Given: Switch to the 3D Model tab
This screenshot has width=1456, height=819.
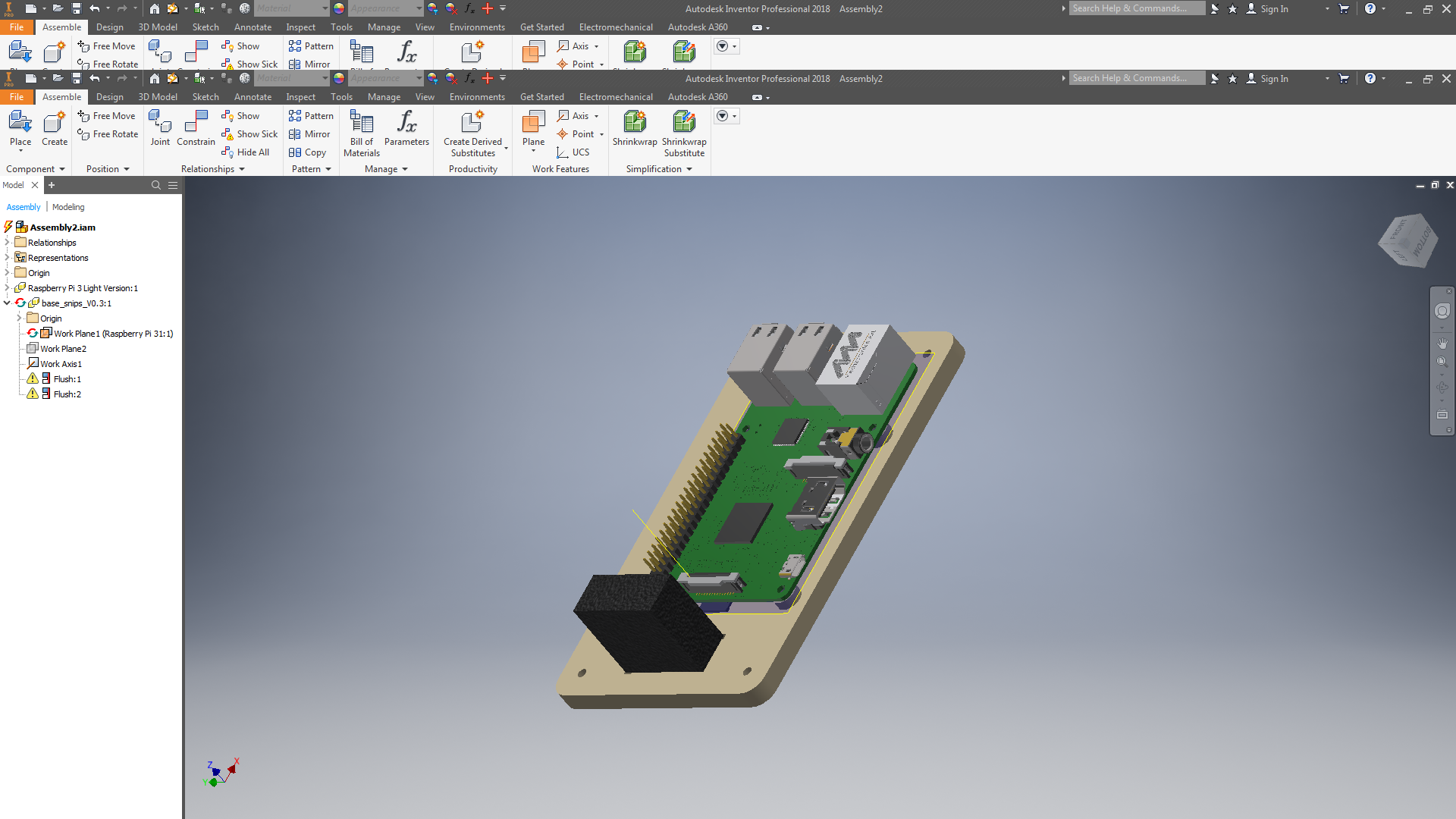Looking at the screenshot, I should [158, 97].
